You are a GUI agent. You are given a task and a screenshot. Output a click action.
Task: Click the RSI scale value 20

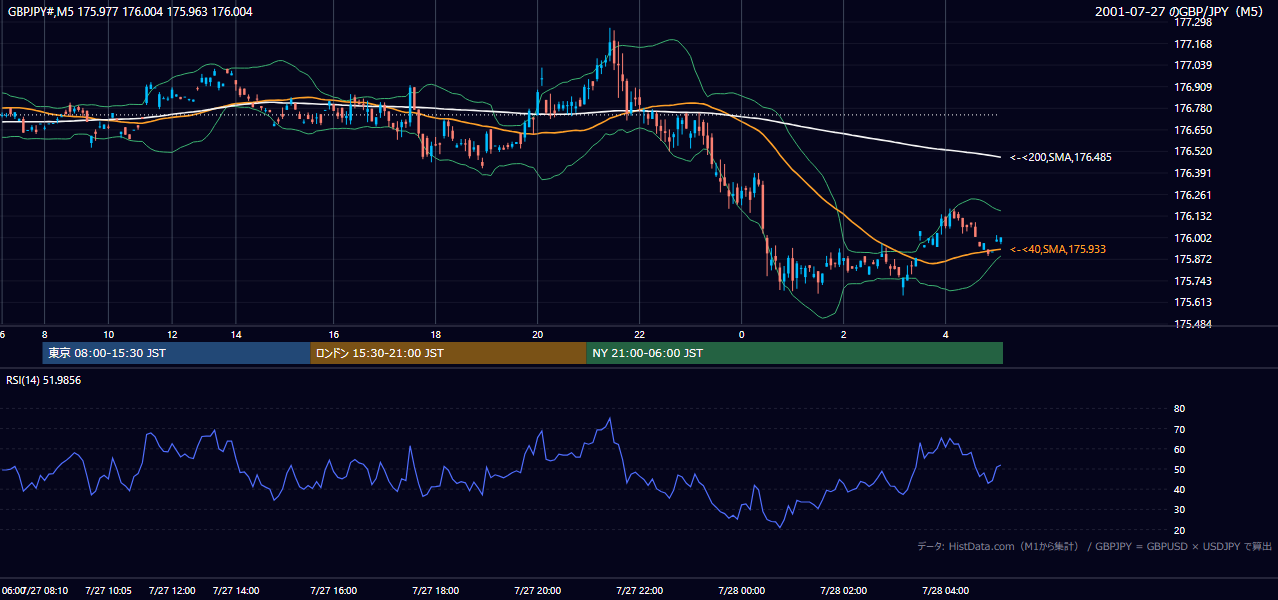1179,530
